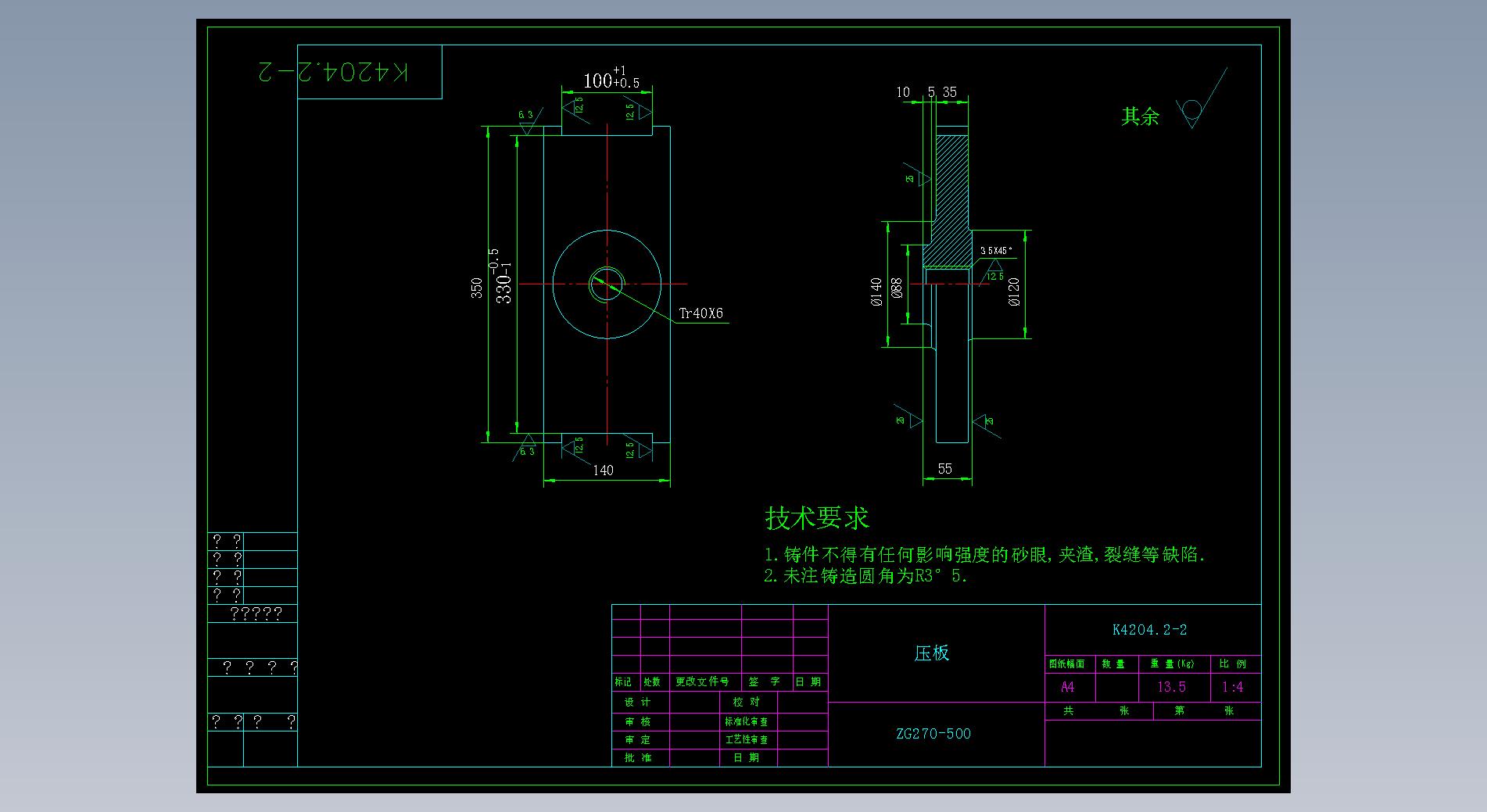Click the K4204.2-2 drawing number in title block
1487x812 pixels.
click(x=1150, y=630)
